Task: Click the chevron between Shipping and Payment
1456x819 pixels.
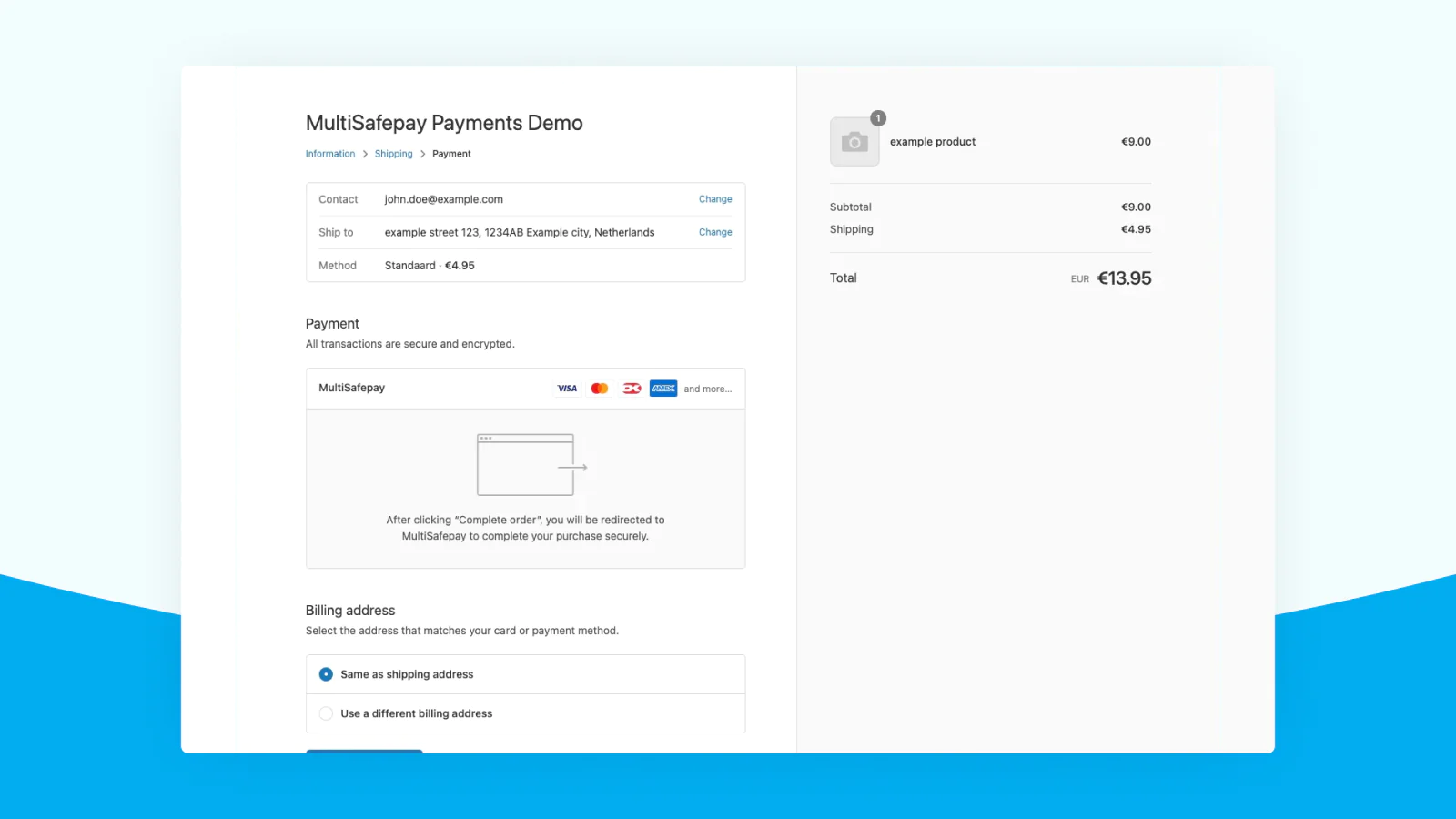Action: point(422,154)
